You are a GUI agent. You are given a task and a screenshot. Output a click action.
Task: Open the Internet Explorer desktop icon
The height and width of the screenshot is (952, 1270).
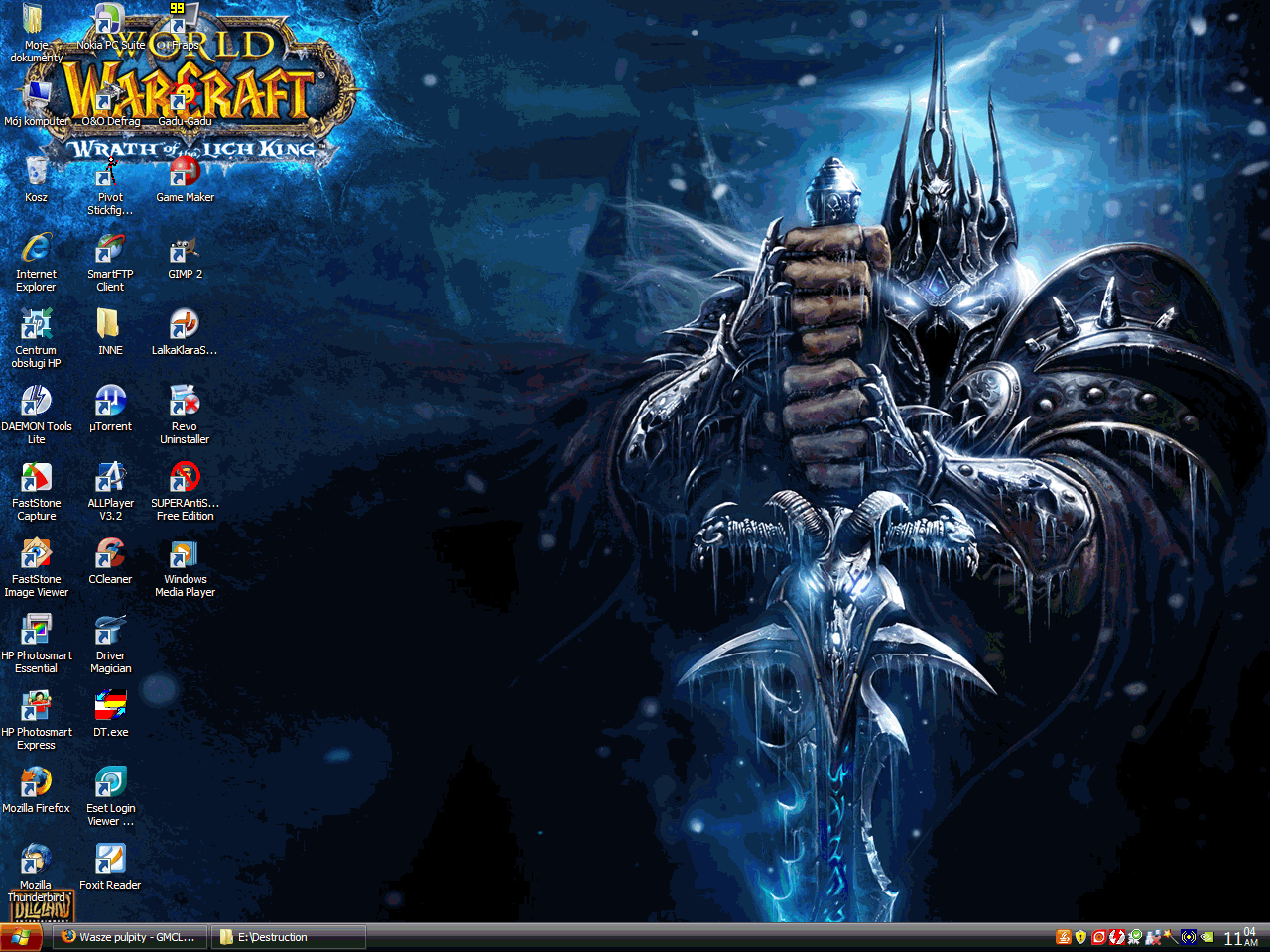[36, 249]
